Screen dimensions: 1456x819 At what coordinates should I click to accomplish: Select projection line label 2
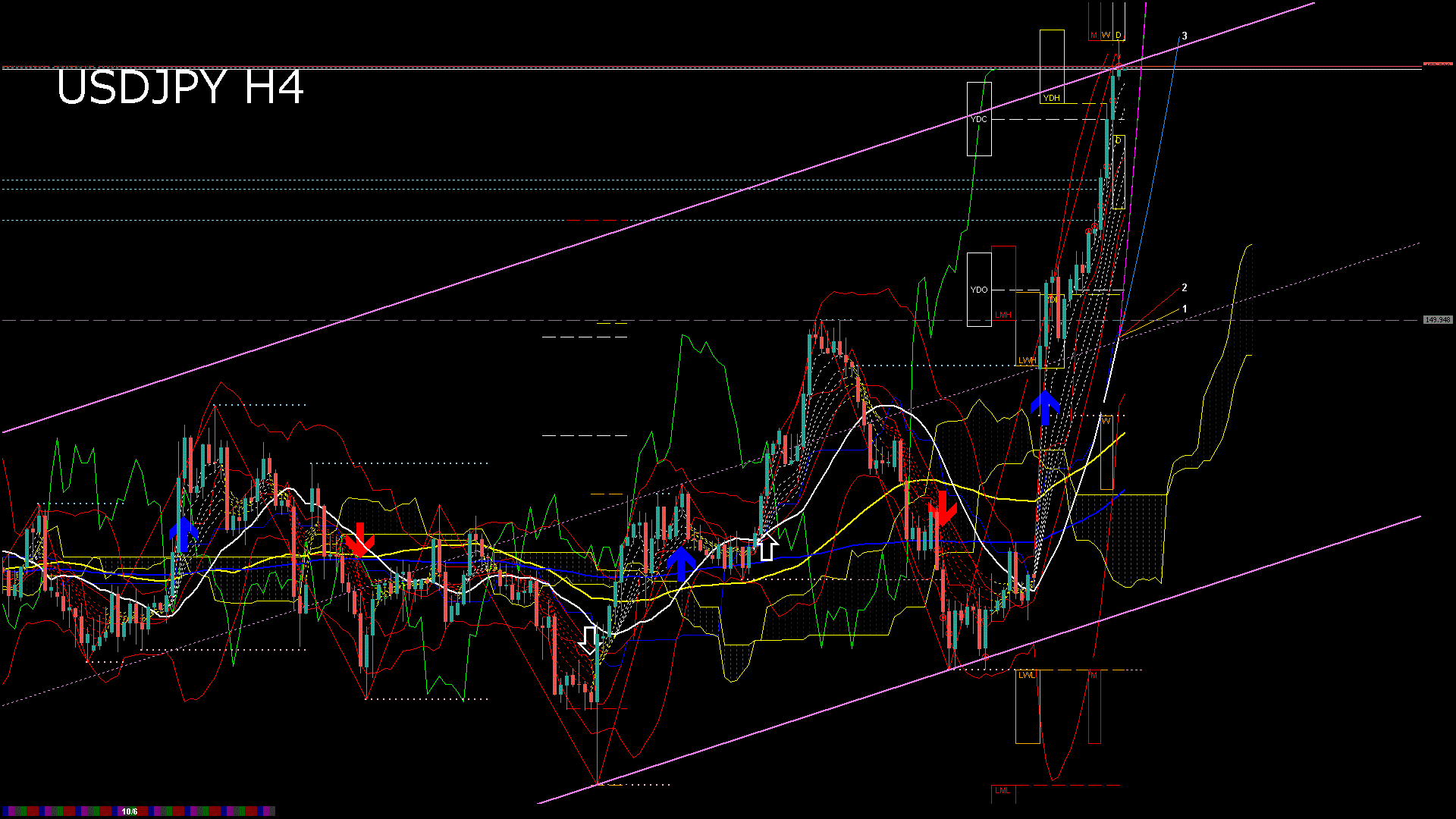click(x=1185, y=287)
